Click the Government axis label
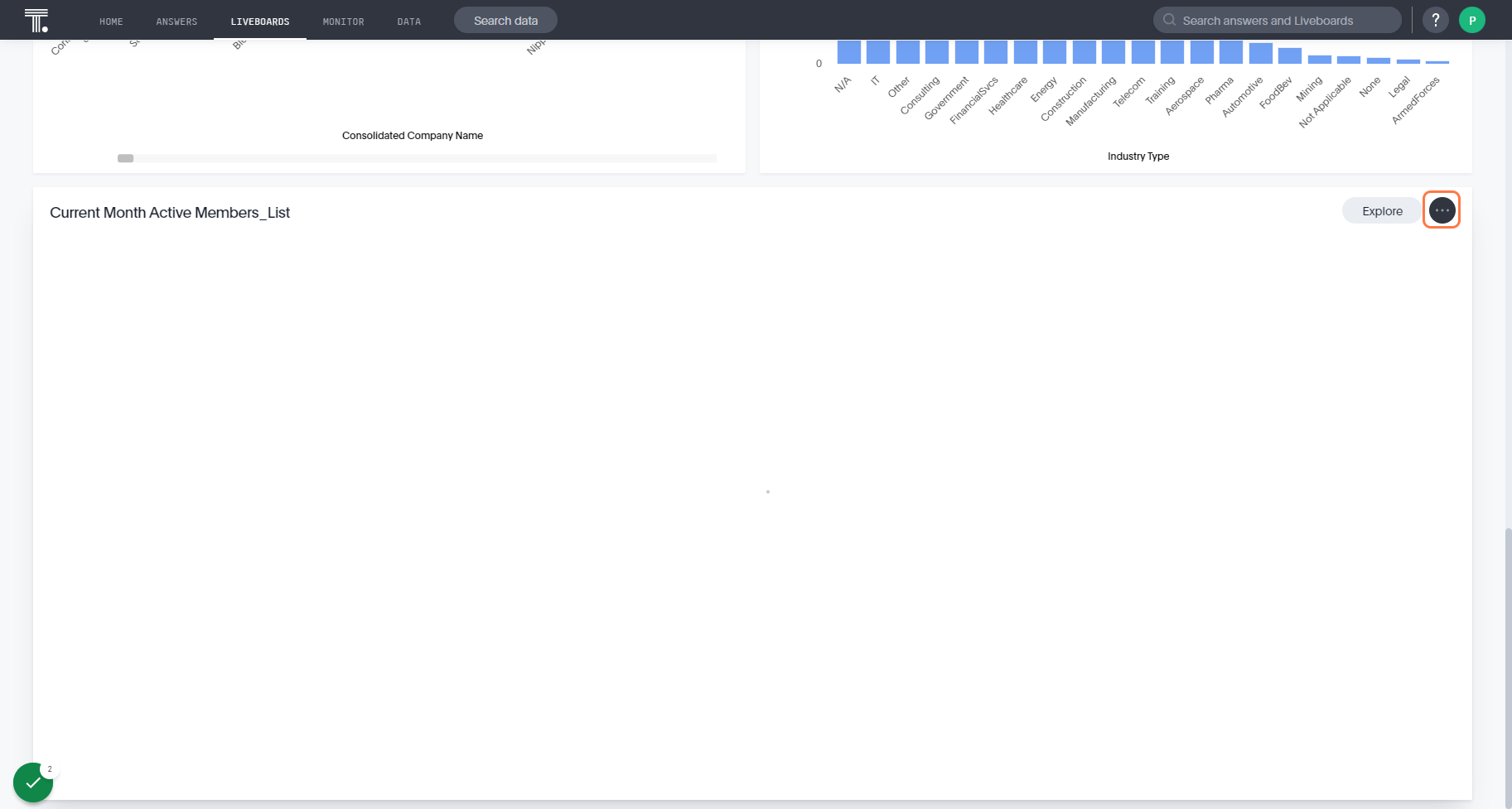Screen dimensions: 1512x809 (946, 98)
